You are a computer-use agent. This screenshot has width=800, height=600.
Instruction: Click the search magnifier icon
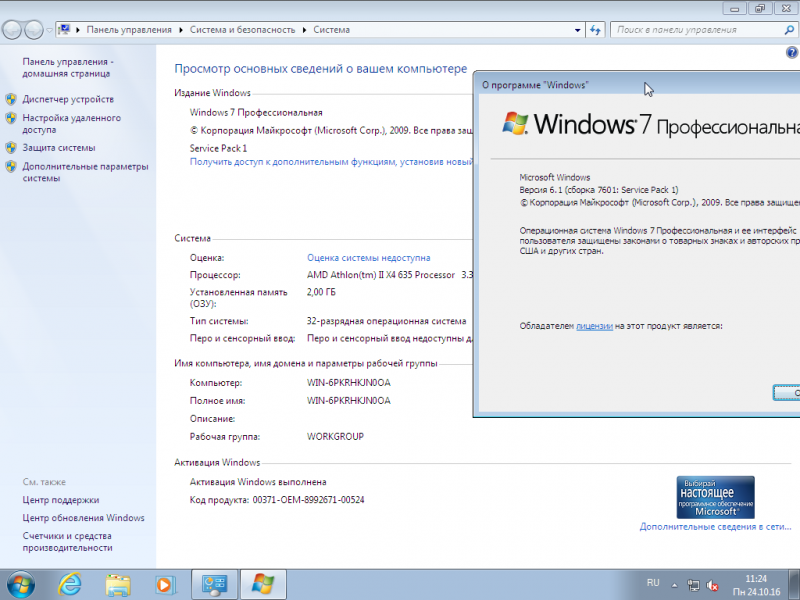pyautogui.click(x=789, y=30)
